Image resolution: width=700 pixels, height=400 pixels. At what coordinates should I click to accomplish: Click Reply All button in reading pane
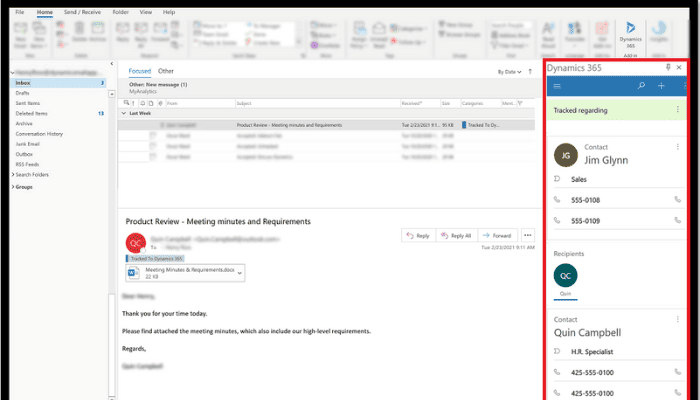[x=455, y=235]
